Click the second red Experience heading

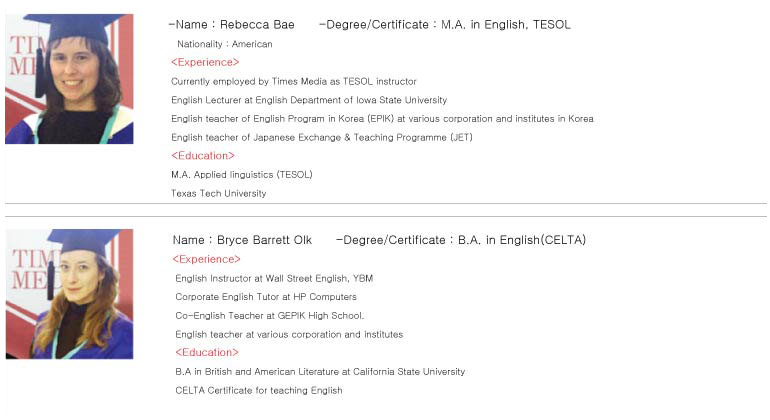[x=207, y=259]
